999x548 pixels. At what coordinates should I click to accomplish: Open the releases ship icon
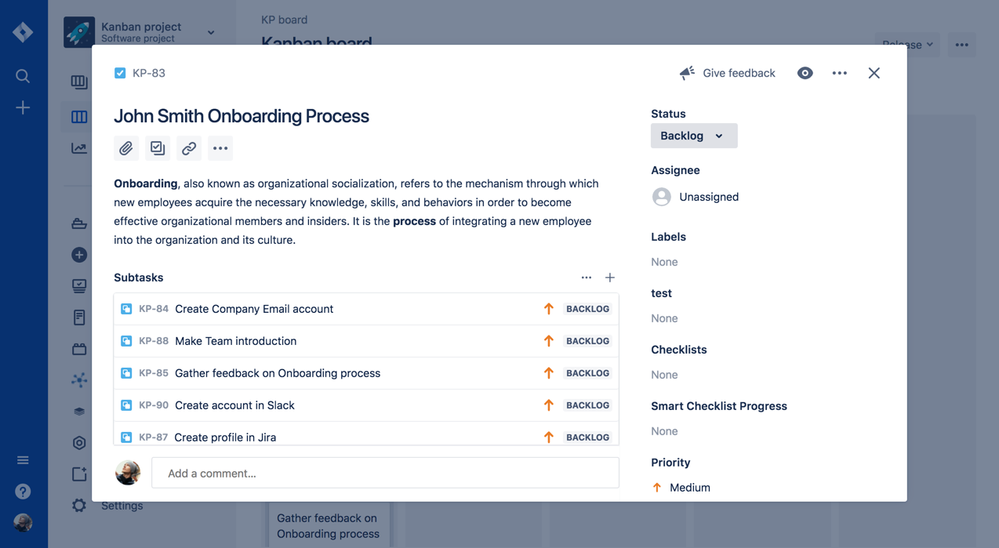pos(79,224)
